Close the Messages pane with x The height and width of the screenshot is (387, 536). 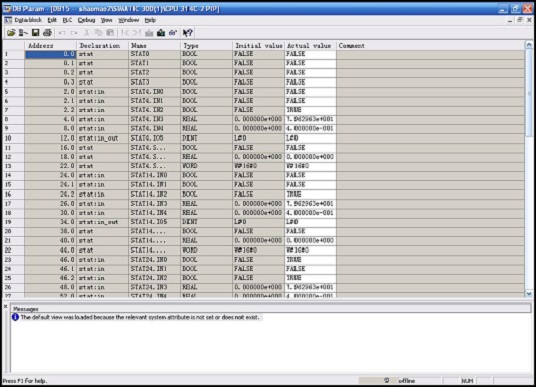pyautogui.click(x=5, y=306)
